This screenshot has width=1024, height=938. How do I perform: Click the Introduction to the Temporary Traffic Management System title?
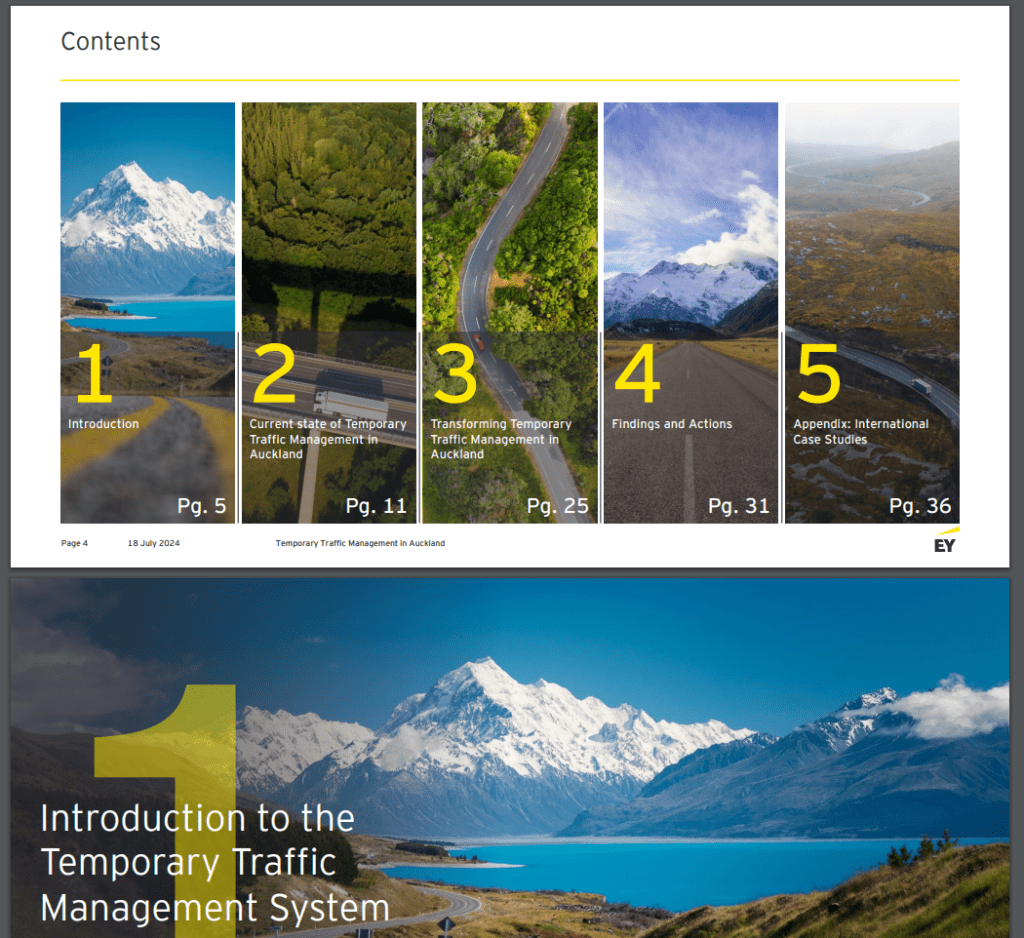click(x=215, y=862)
